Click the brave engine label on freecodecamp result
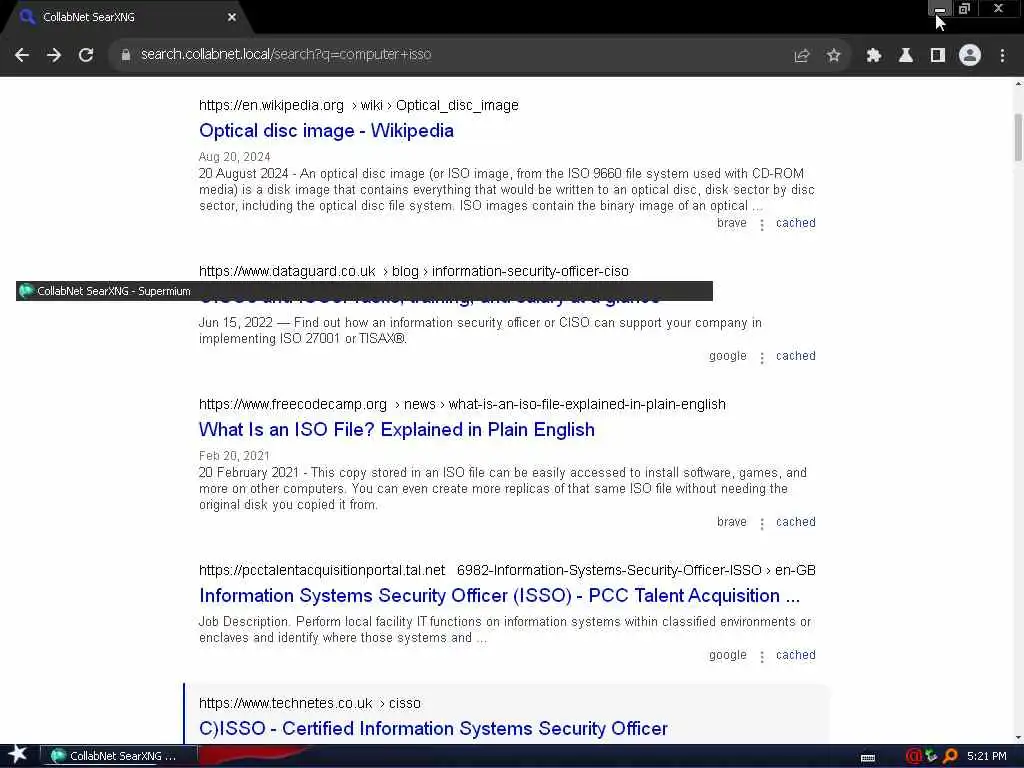Image resolution: width=1024 pixels, height=768 pixels. pos(731,522)
